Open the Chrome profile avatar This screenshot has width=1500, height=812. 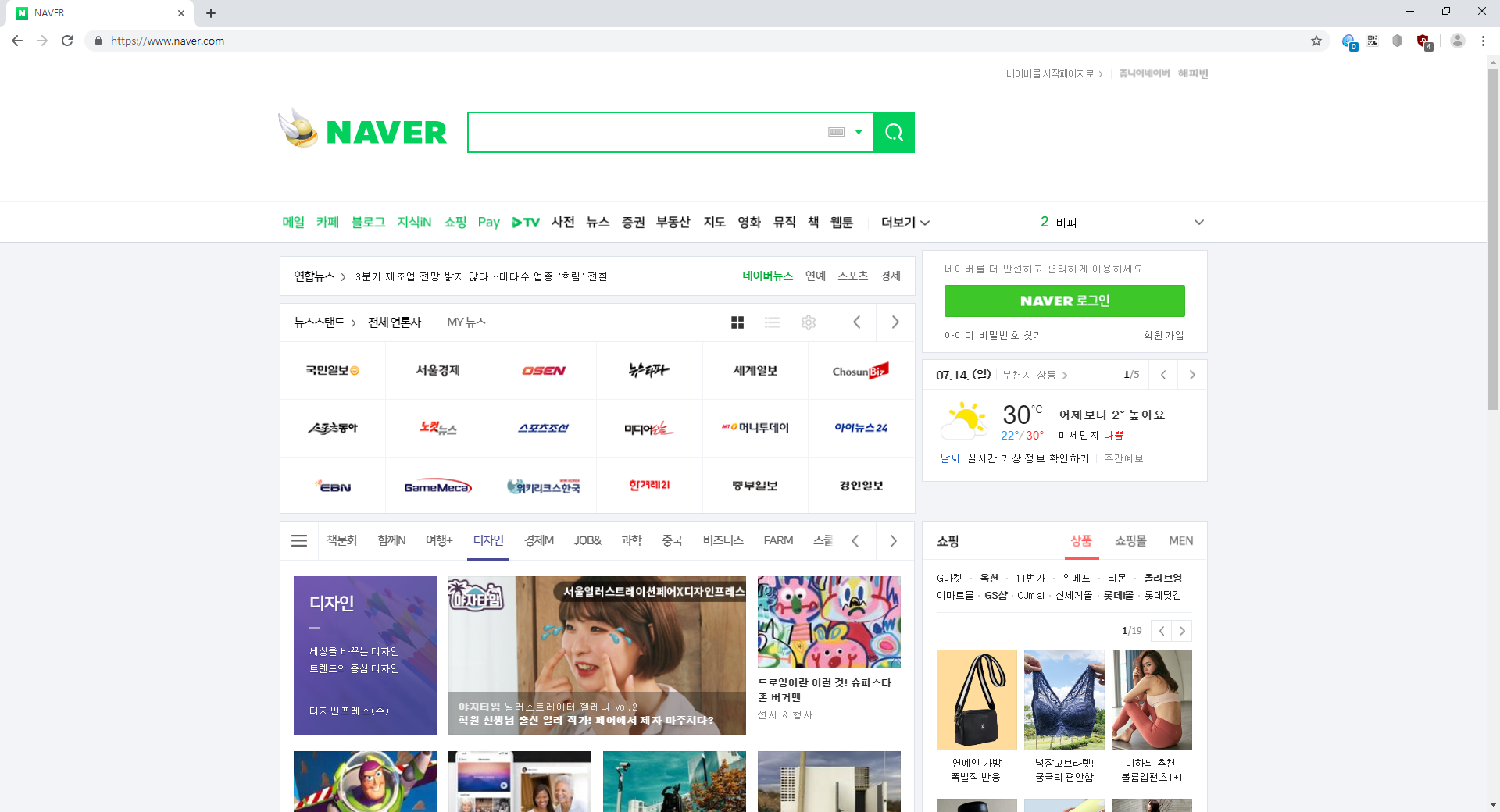[1457, 41]
